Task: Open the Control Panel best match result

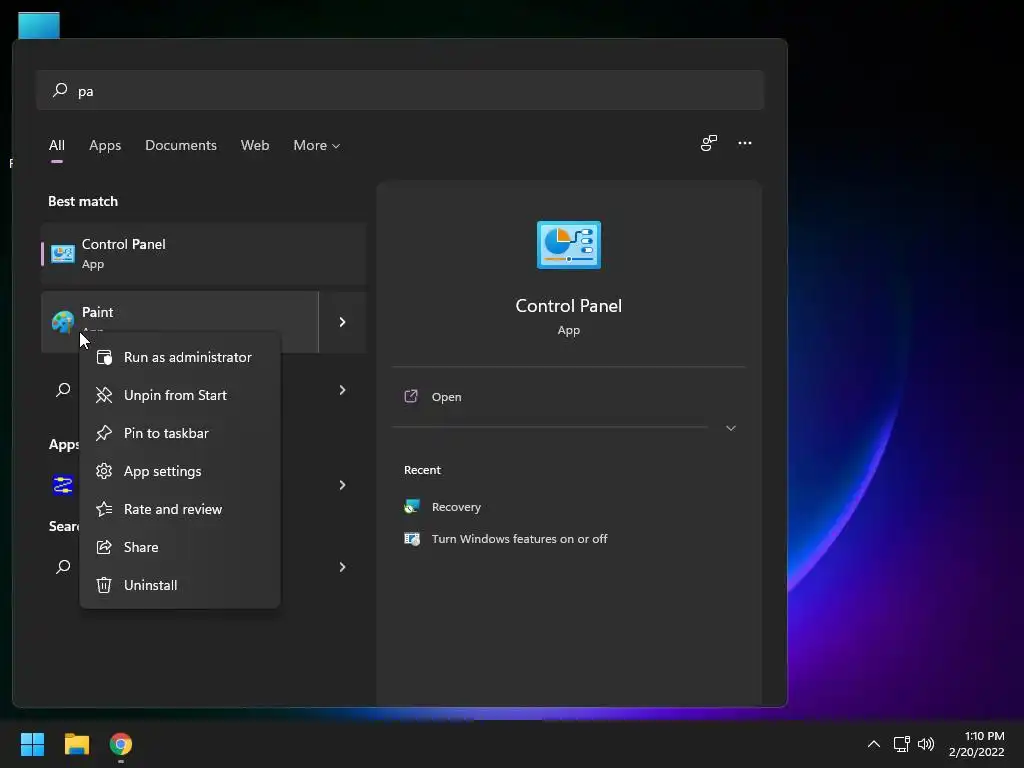Action: point(204,253)
